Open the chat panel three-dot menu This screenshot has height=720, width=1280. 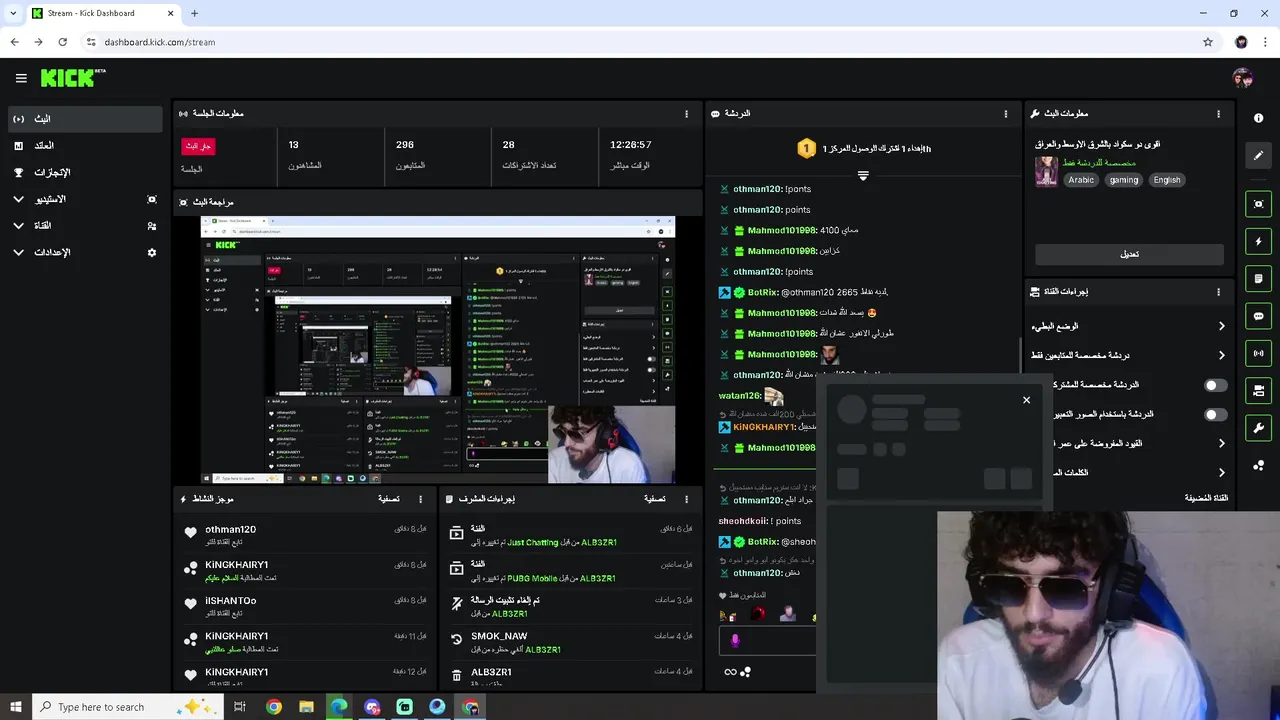pyautogui.click(x=1006, y=114)
